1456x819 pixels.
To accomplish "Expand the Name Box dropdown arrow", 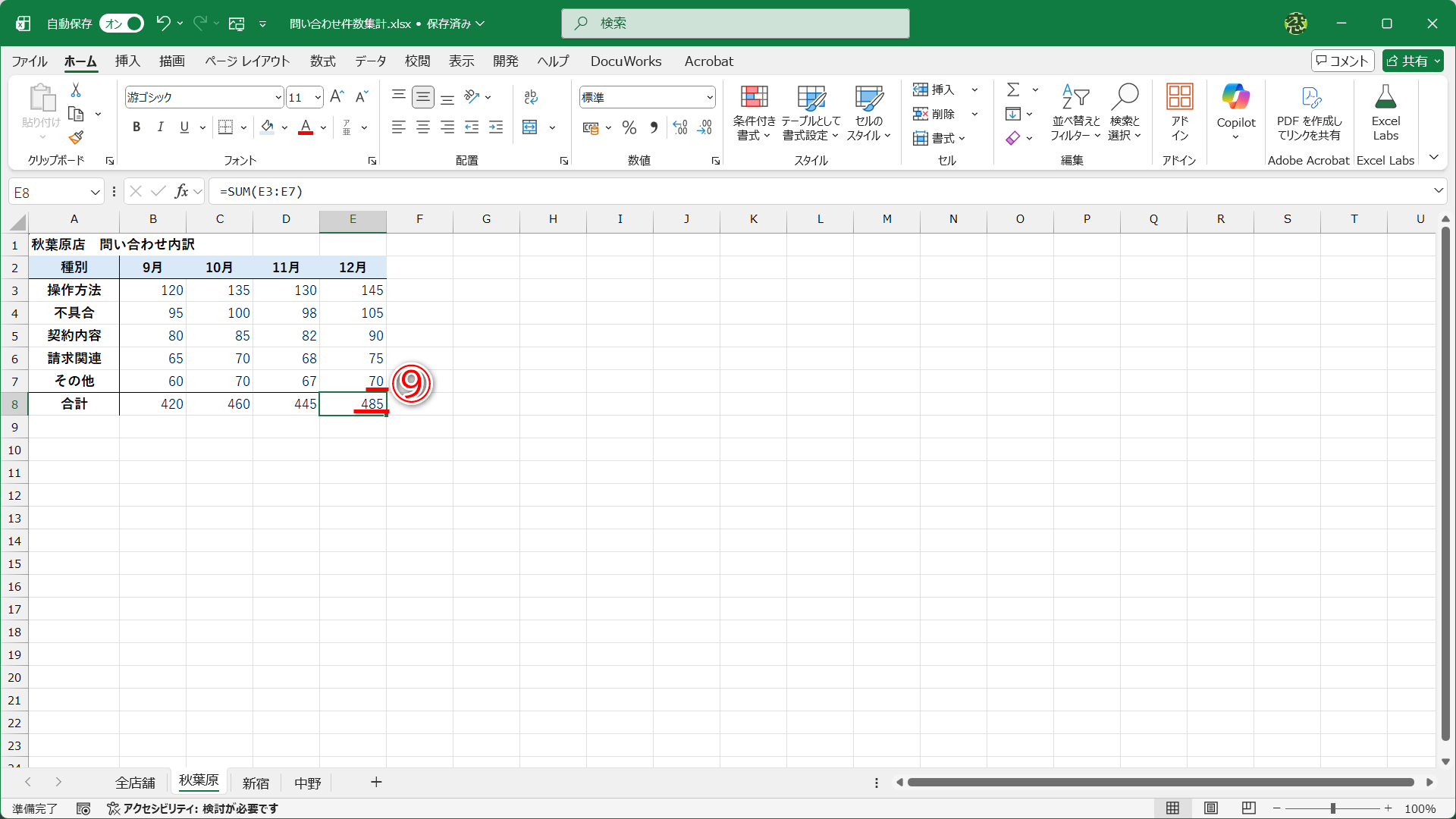I will pyautogui.click(x=96, y=192).
